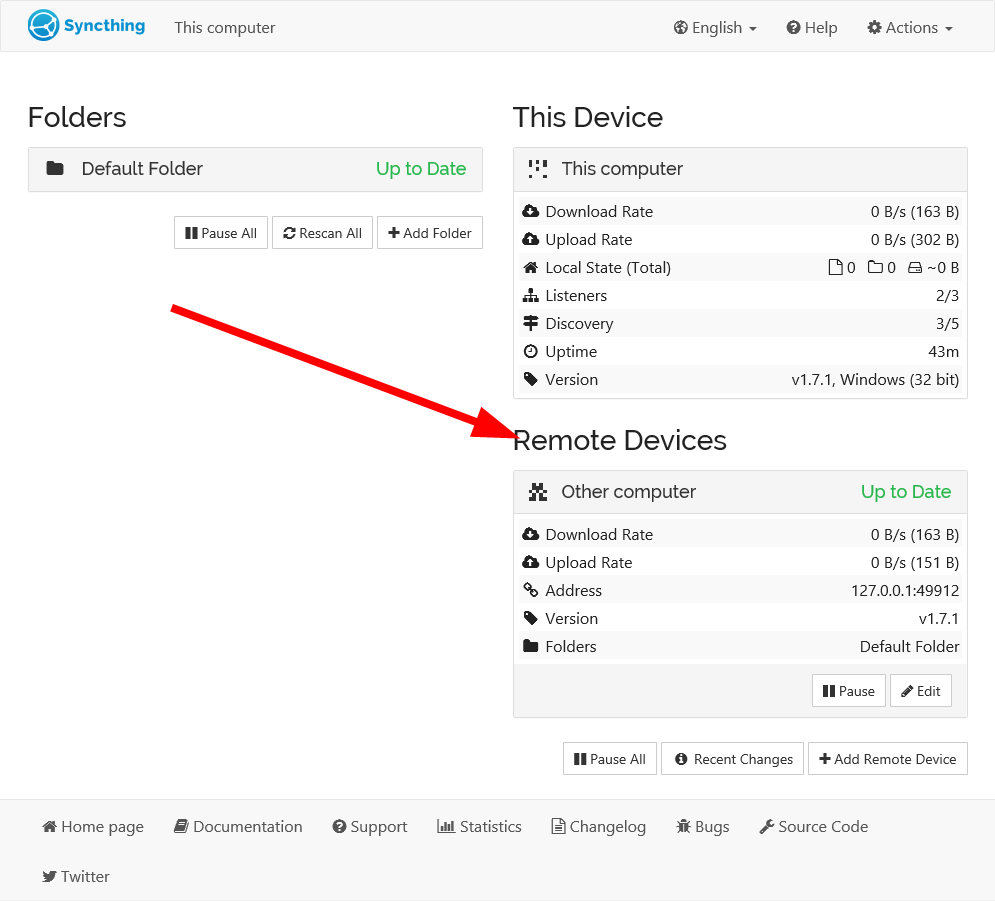
Task: Click the Syncthing logo icon
Action: [x=43, y=25]
